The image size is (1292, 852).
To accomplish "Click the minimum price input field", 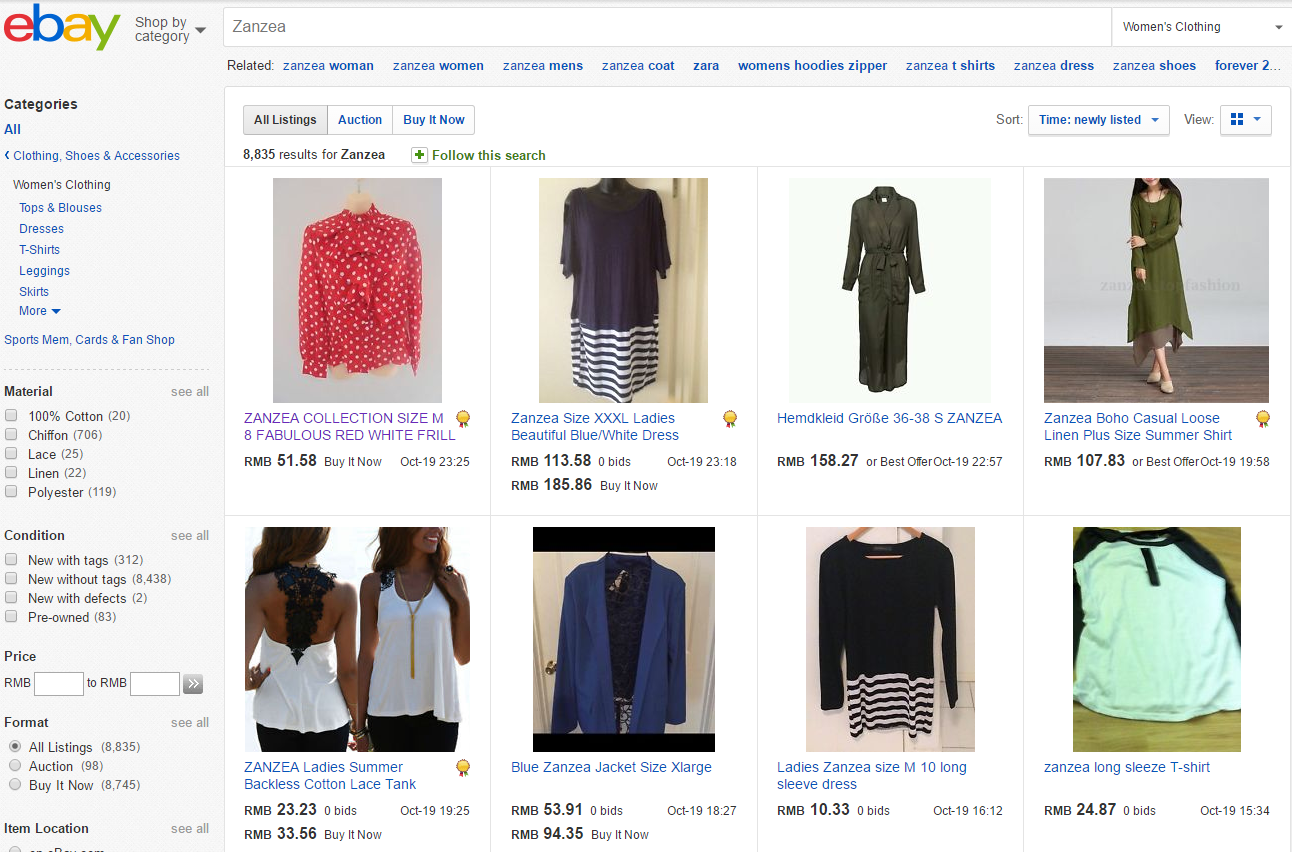I will (59, 684).
